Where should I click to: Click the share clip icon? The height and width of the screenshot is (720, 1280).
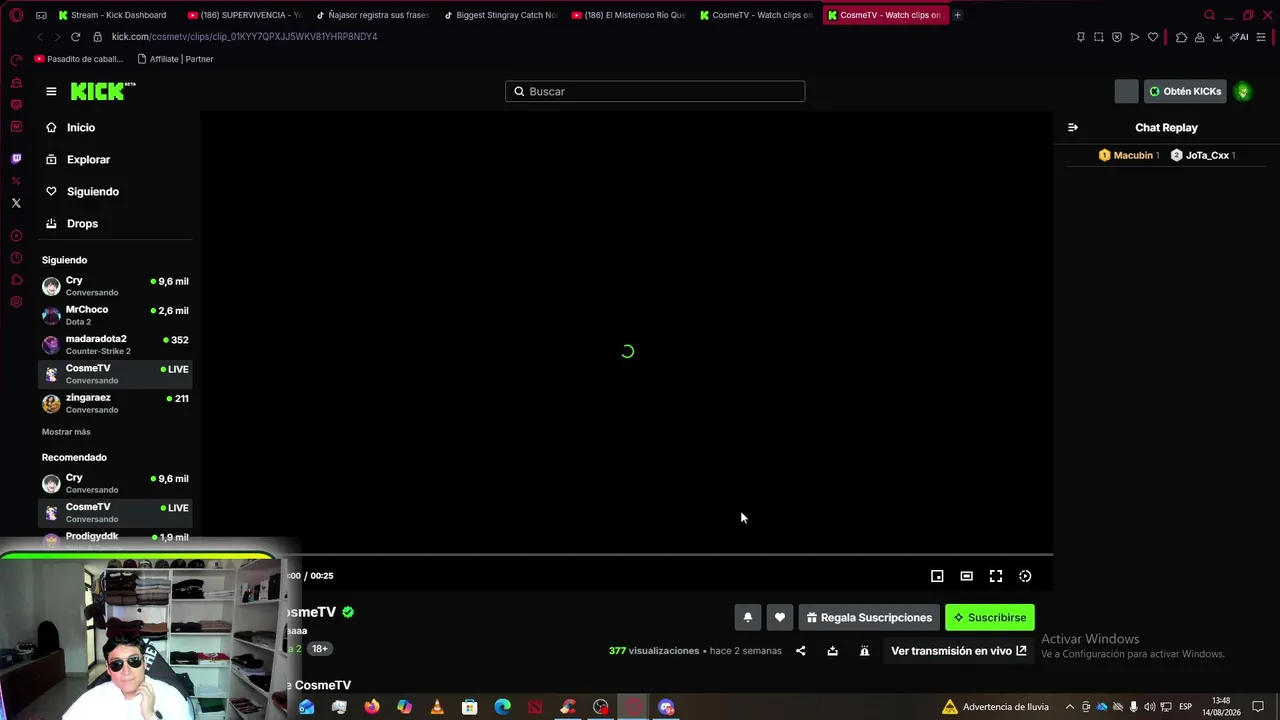800,651
